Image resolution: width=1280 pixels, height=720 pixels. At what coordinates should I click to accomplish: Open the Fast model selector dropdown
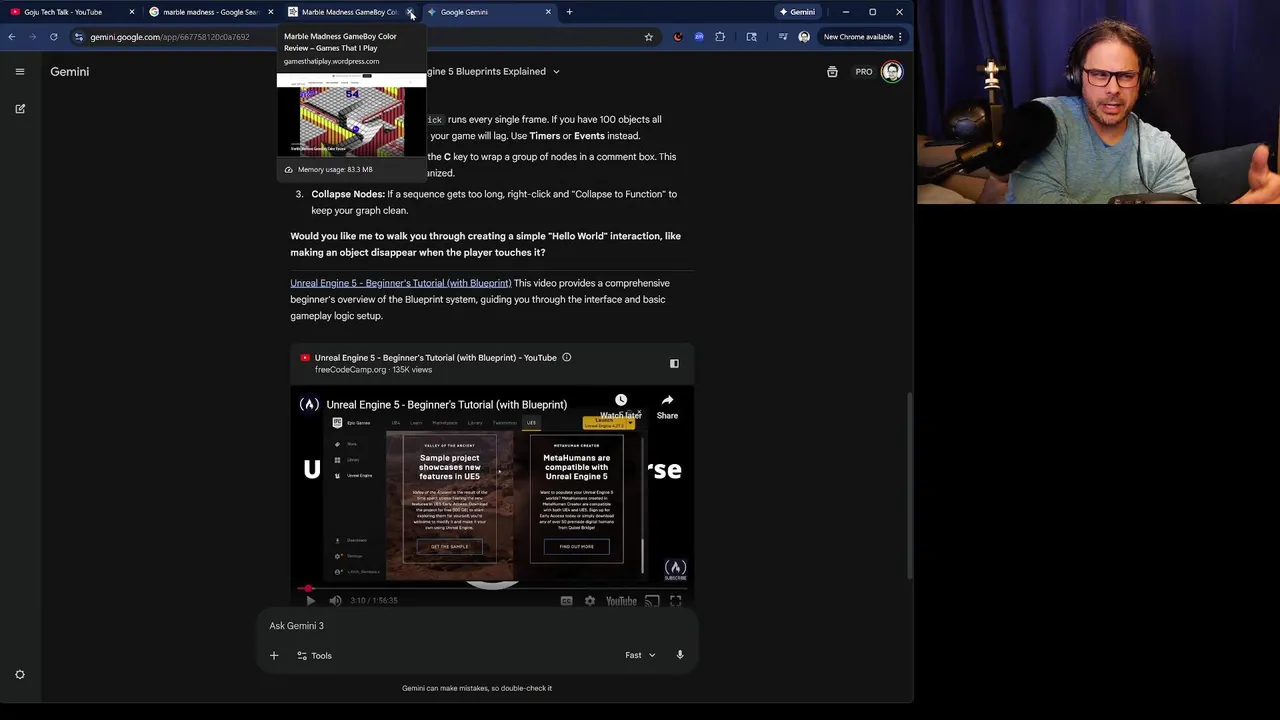(641, 656)
